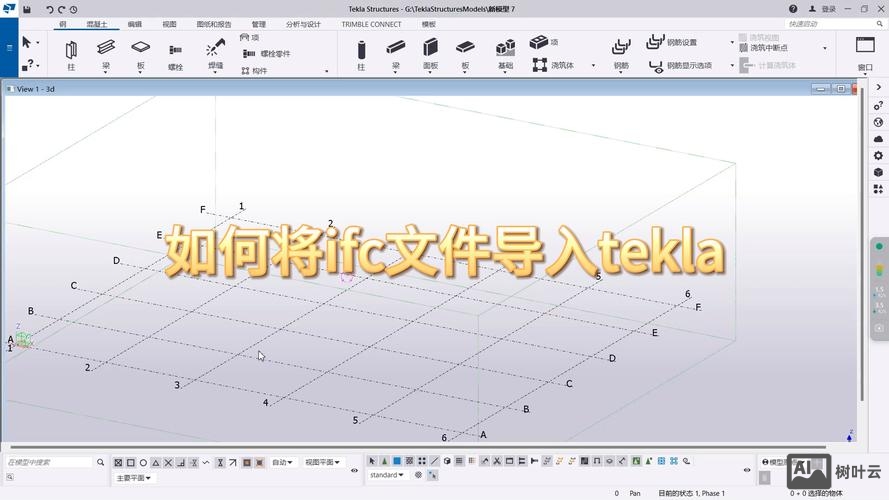Open the TRIMBLE CONNECT tab
This screenshot has height=500, width=889.
click(371, 24)
